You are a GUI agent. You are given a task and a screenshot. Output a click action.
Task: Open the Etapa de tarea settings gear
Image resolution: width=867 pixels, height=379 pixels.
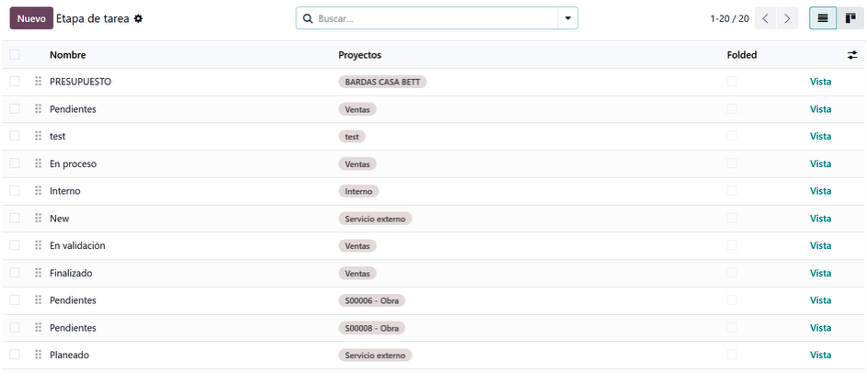click(x=138, y=18)
